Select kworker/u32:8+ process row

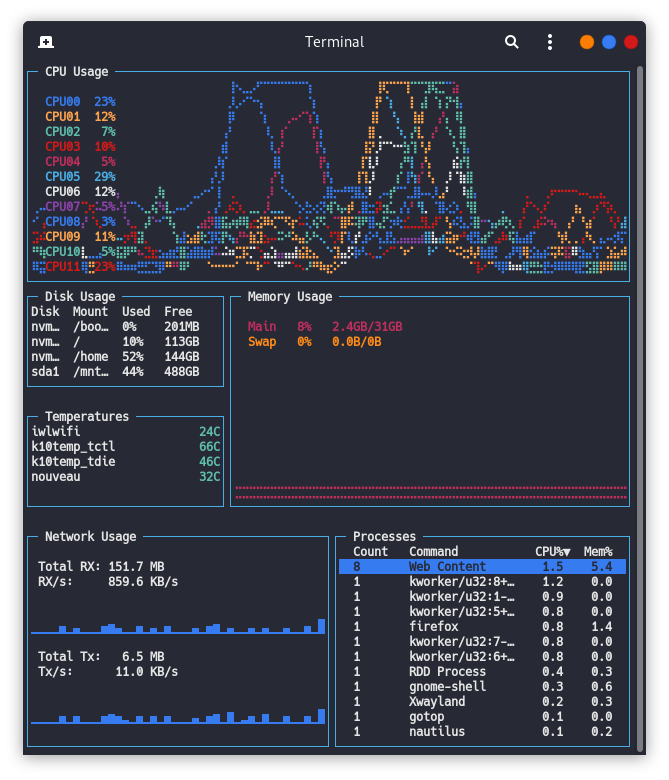482,582
